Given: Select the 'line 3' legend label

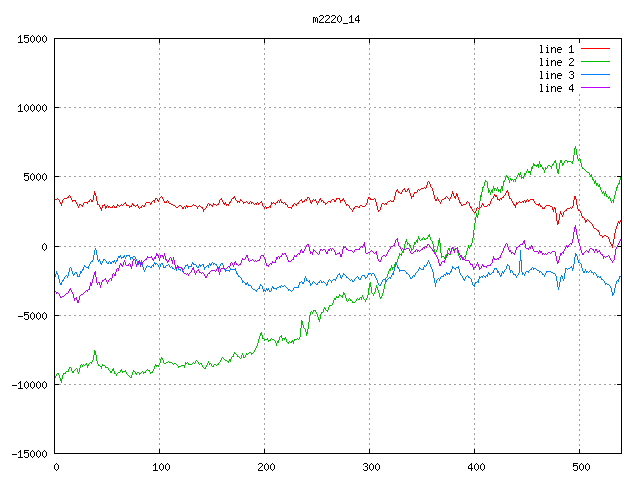Looking at the screenshot, I should click(556, 75).
